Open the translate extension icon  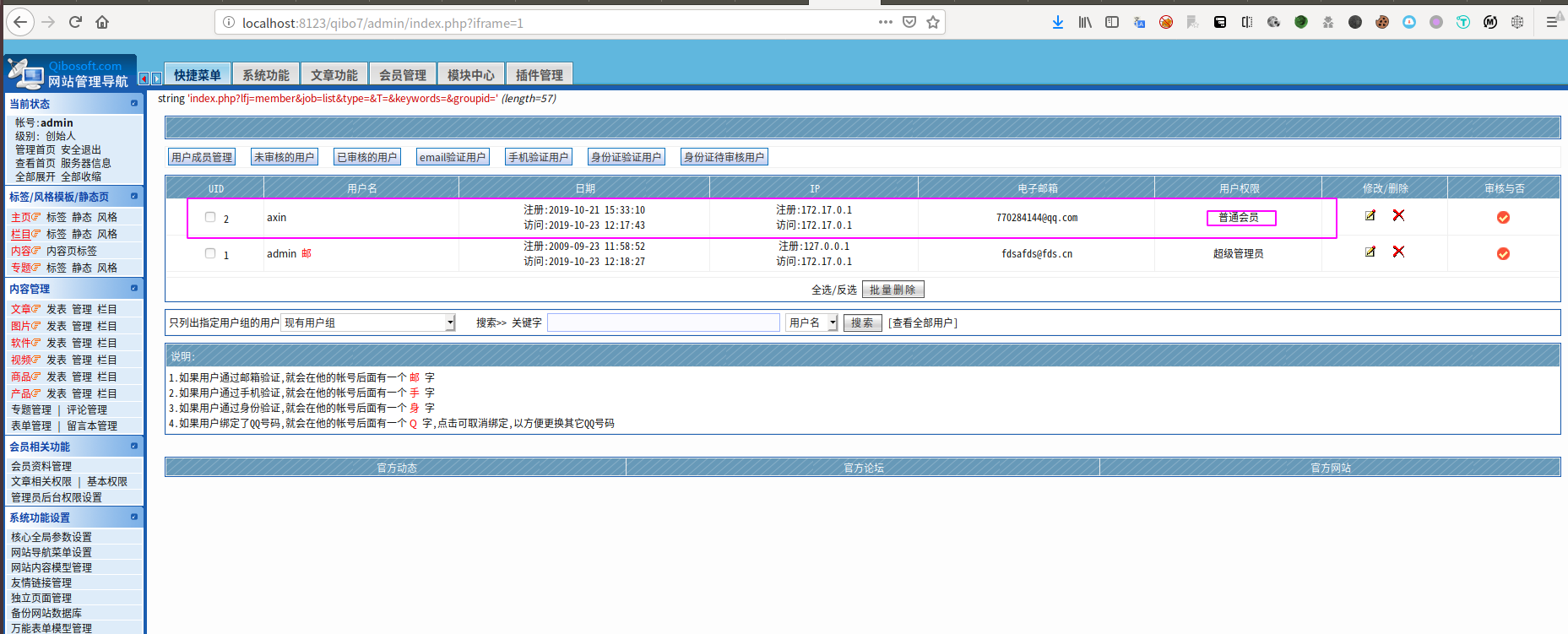(x=1139, y=22)
